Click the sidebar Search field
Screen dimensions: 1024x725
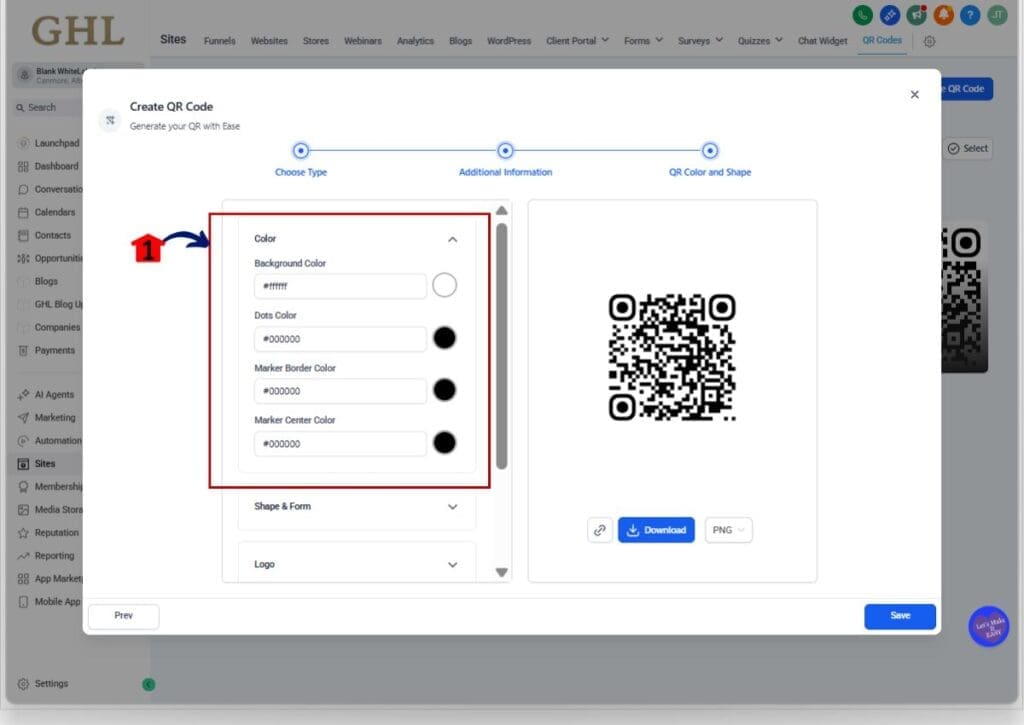pyautogui.click(x=47, y=107)
